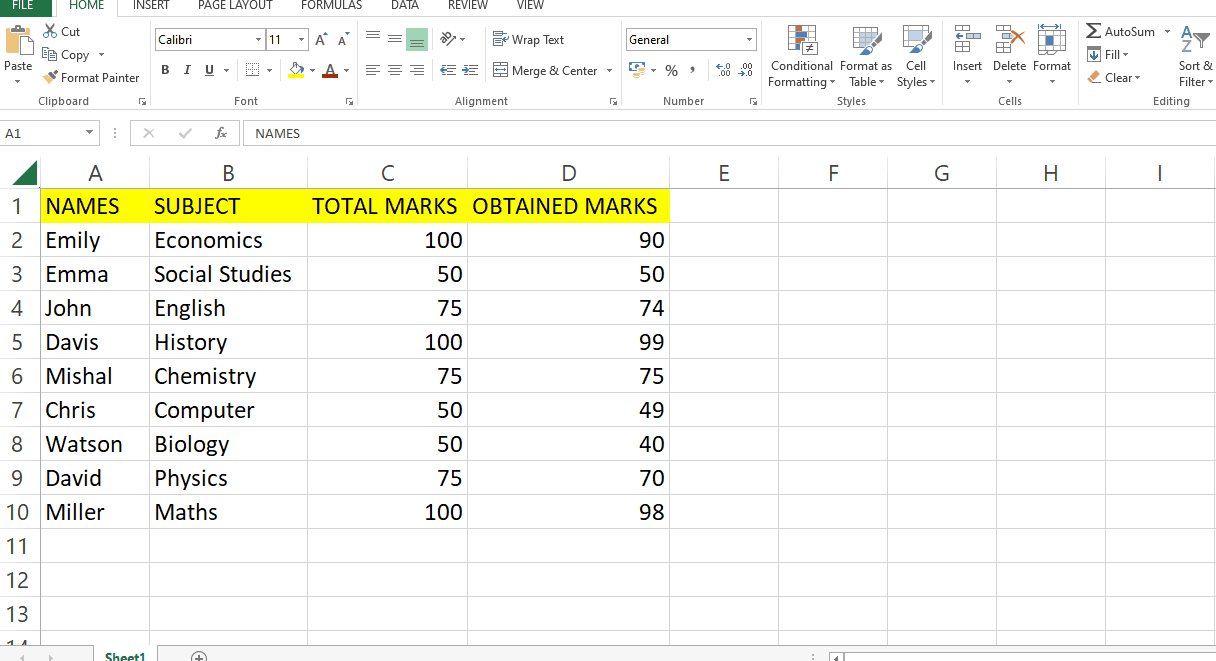
Task: Switch to FORMULAS tab
Action: (x=331, y=6)
